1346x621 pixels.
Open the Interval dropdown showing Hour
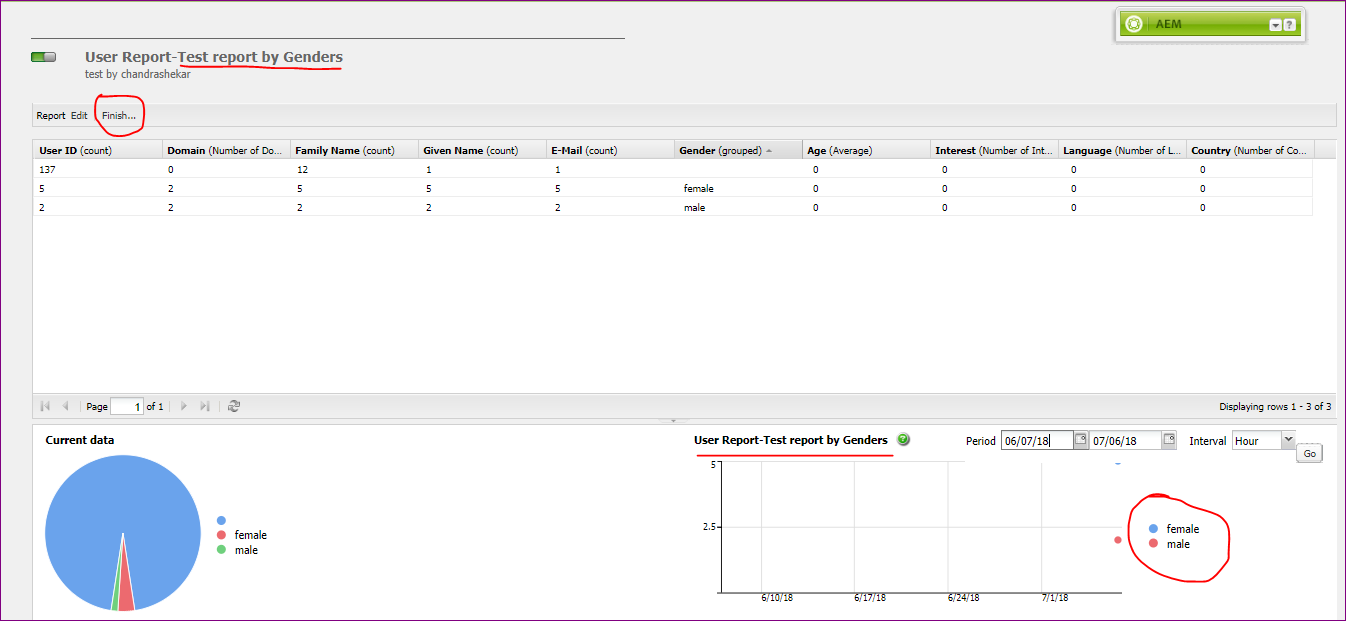1287,440
